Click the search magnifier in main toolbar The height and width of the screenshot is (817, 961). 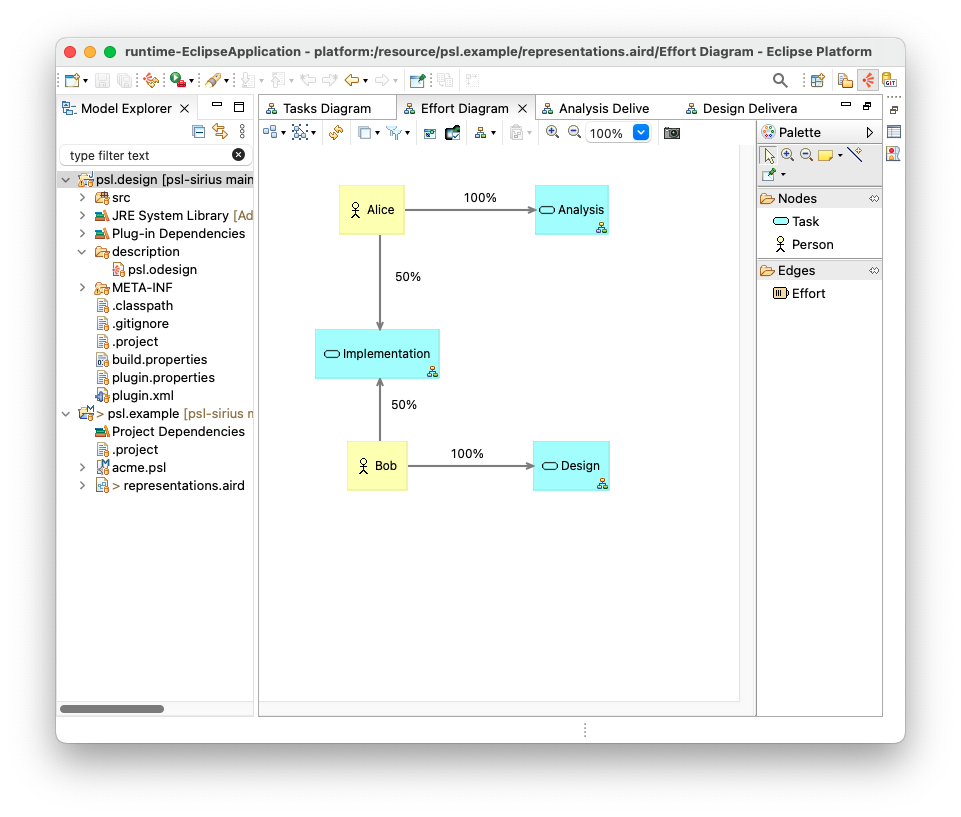click(x=780, y=81)
